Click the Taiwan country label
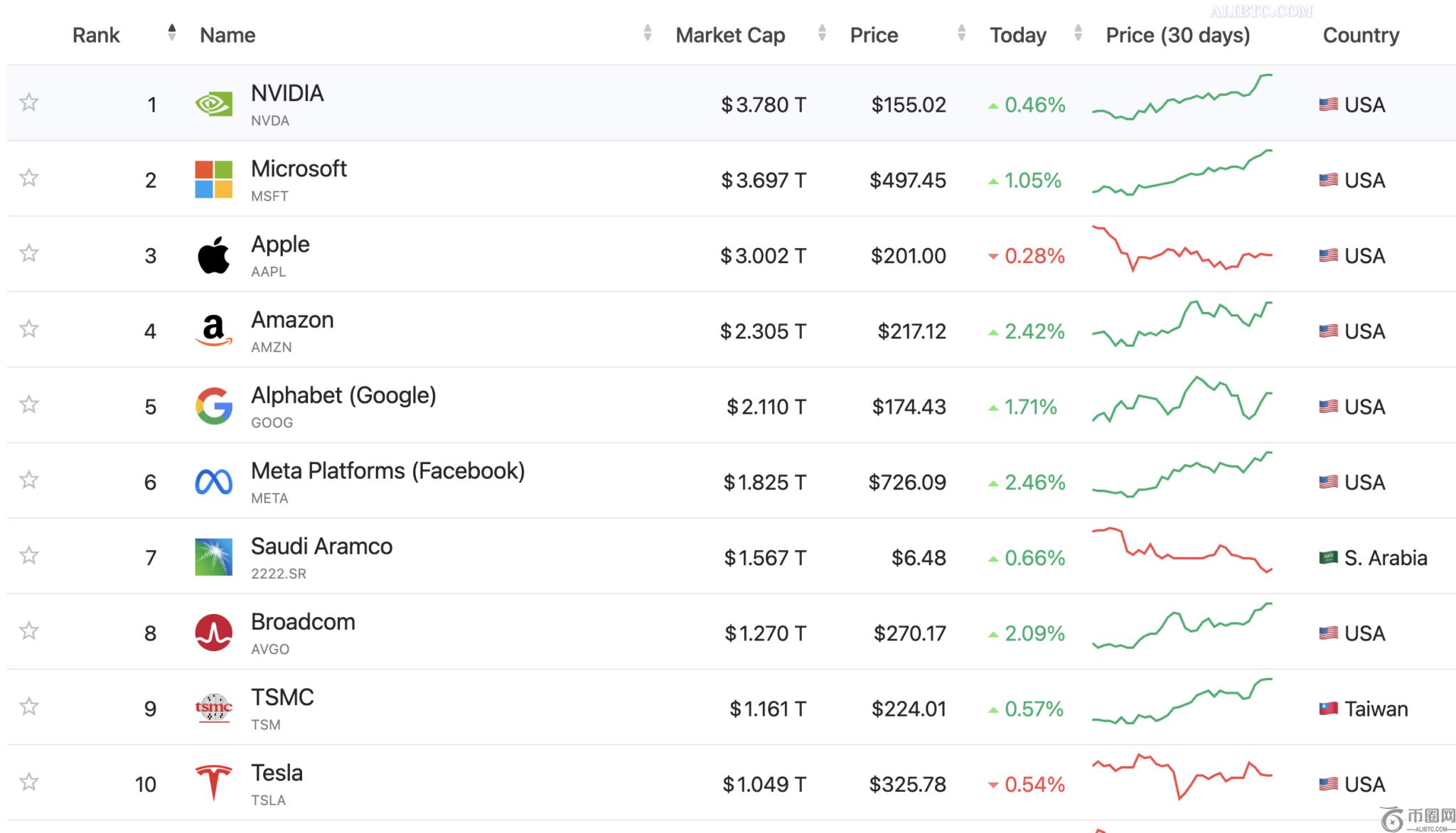 pyautogui.click(x=1376, y=709)
